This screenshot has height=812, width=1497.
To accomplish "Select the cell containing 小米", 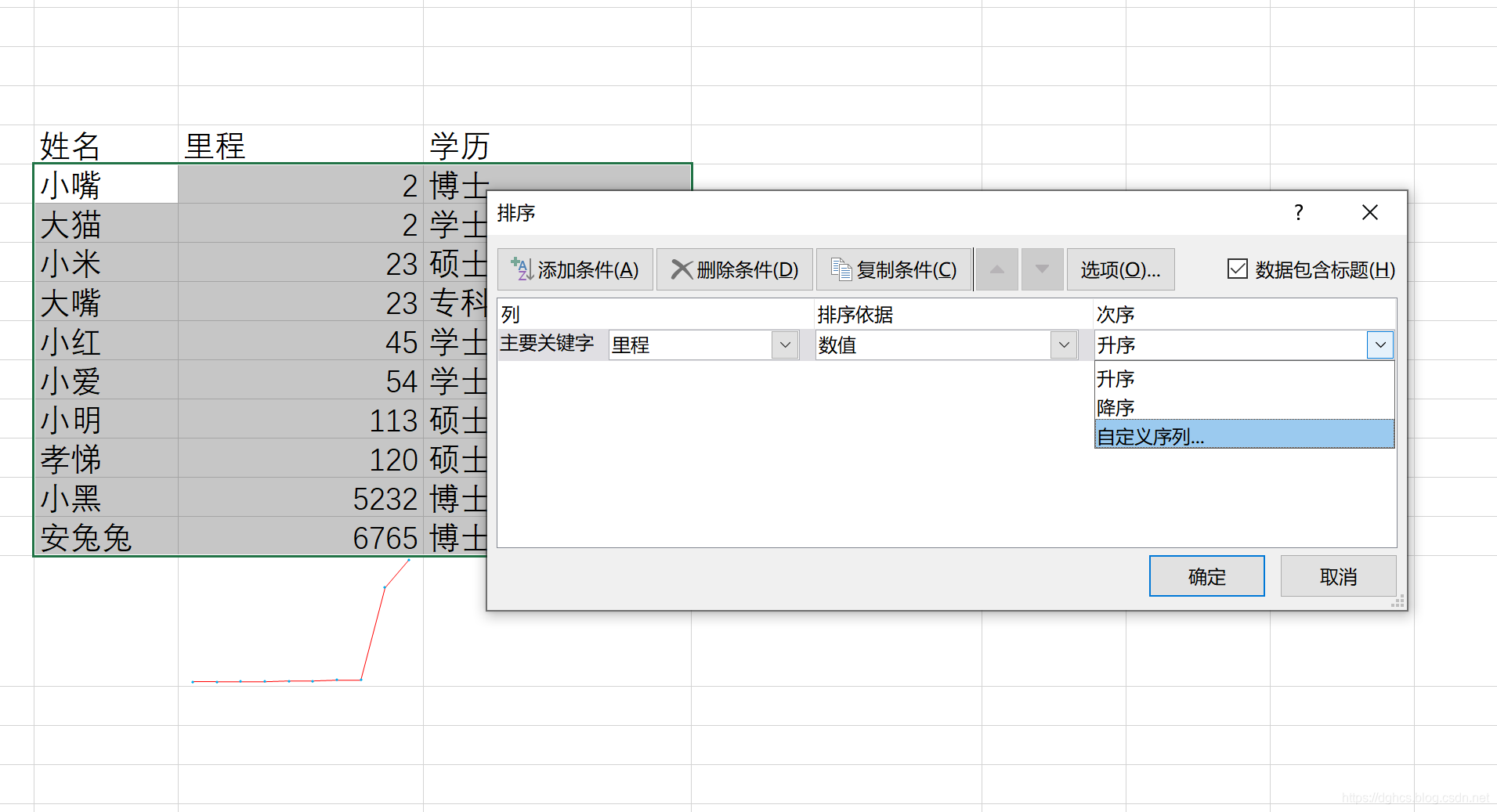I will click(x=106, y=262).
